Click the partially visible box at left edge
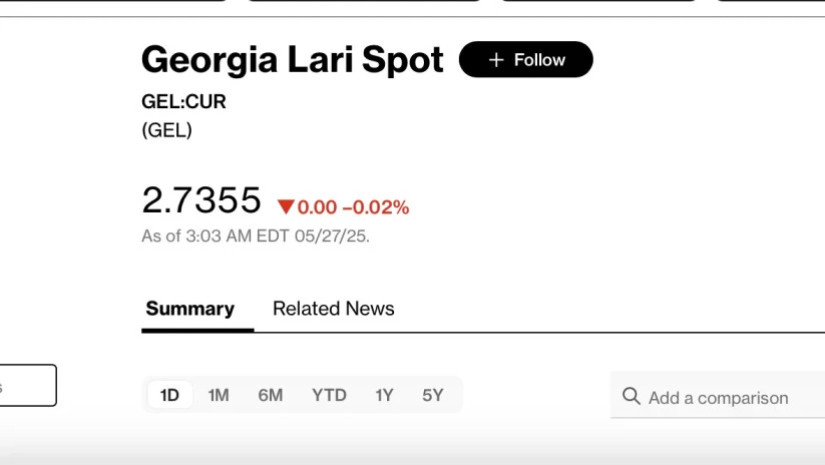The width and height of the screenshot is (825, 465). pos(28,386)
